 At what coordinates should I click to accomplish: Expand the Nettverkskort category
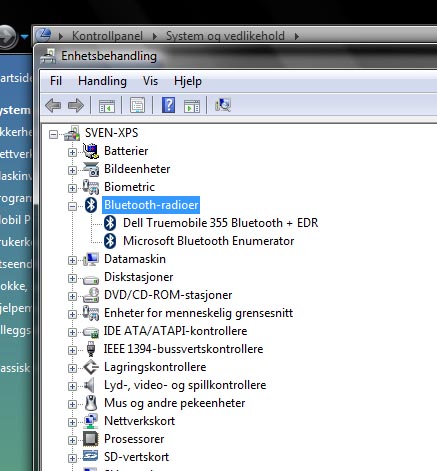(72, 422)
